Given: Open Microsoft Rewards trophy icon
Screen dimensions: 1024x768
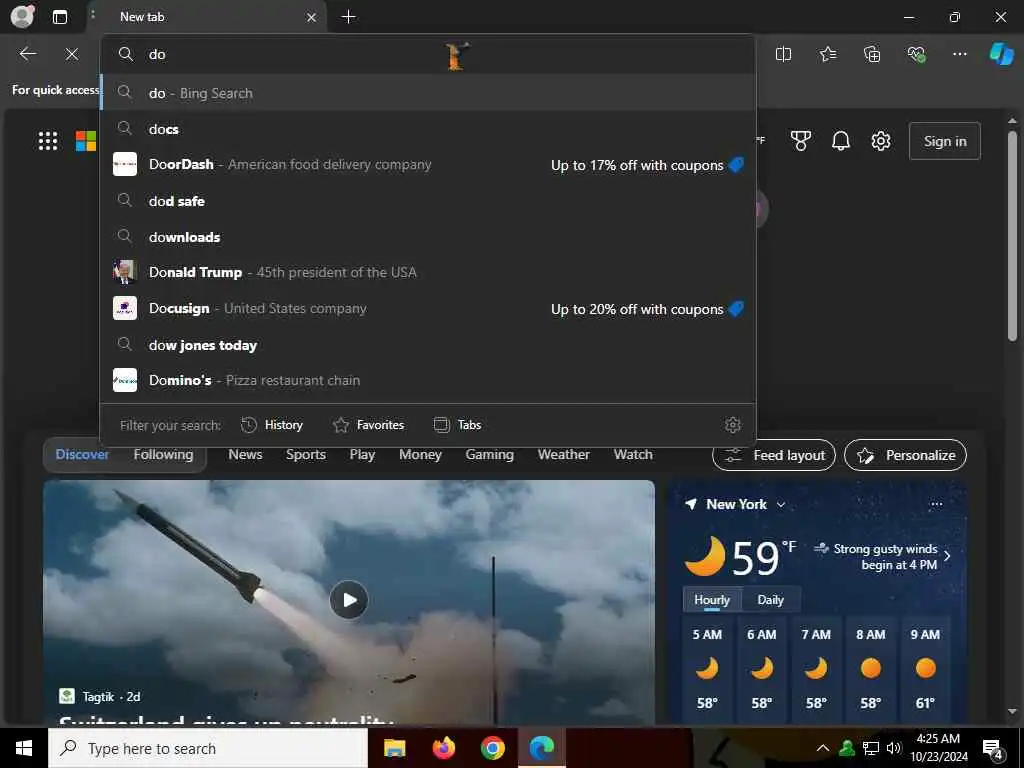Looking at the screenshot, I should [x=801, y=140].
